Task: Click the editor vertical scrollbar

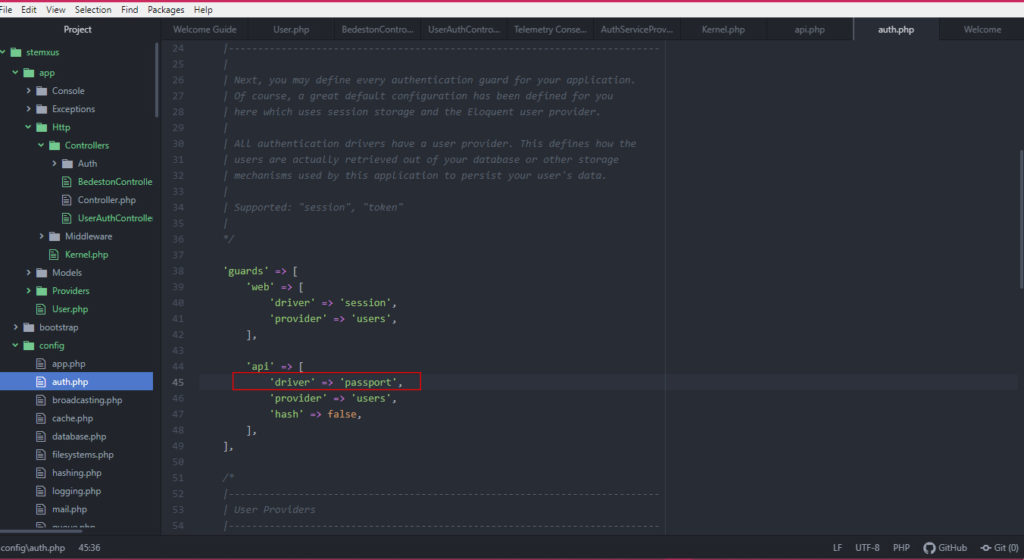Action: click(x=1019, y=250)
